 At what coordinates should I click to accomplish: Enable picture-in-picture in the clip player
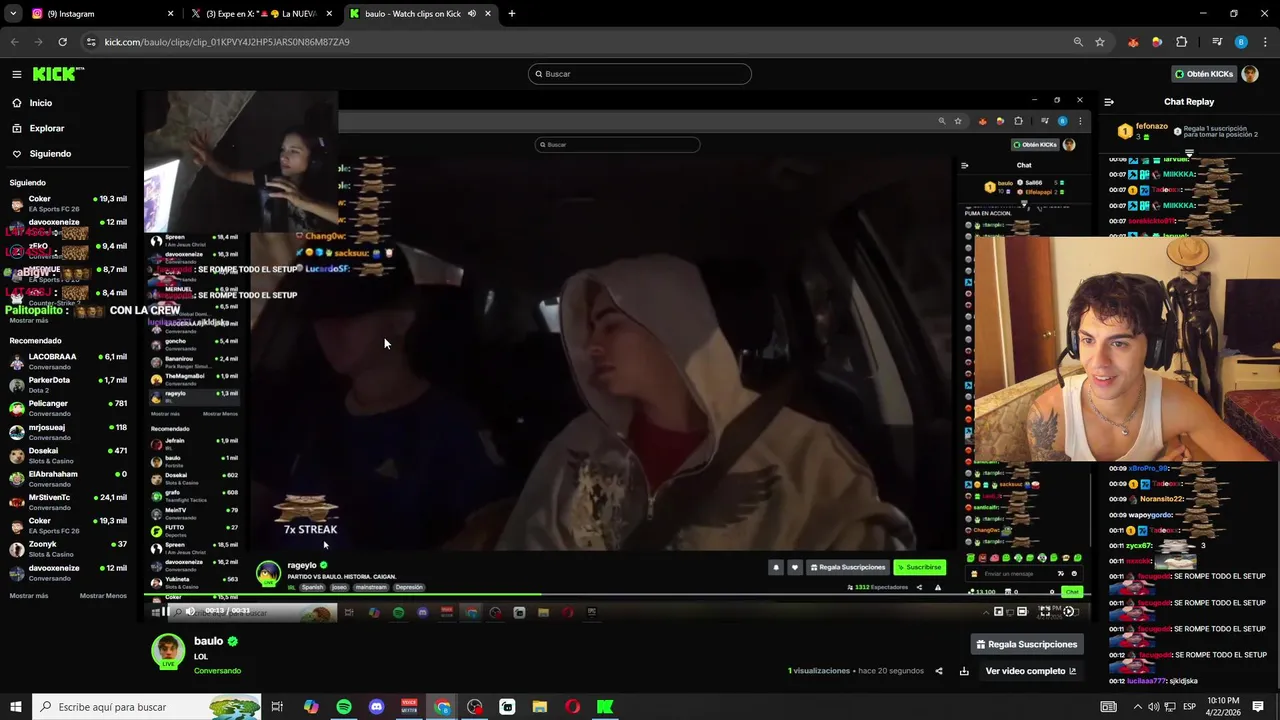click(998, 611)
